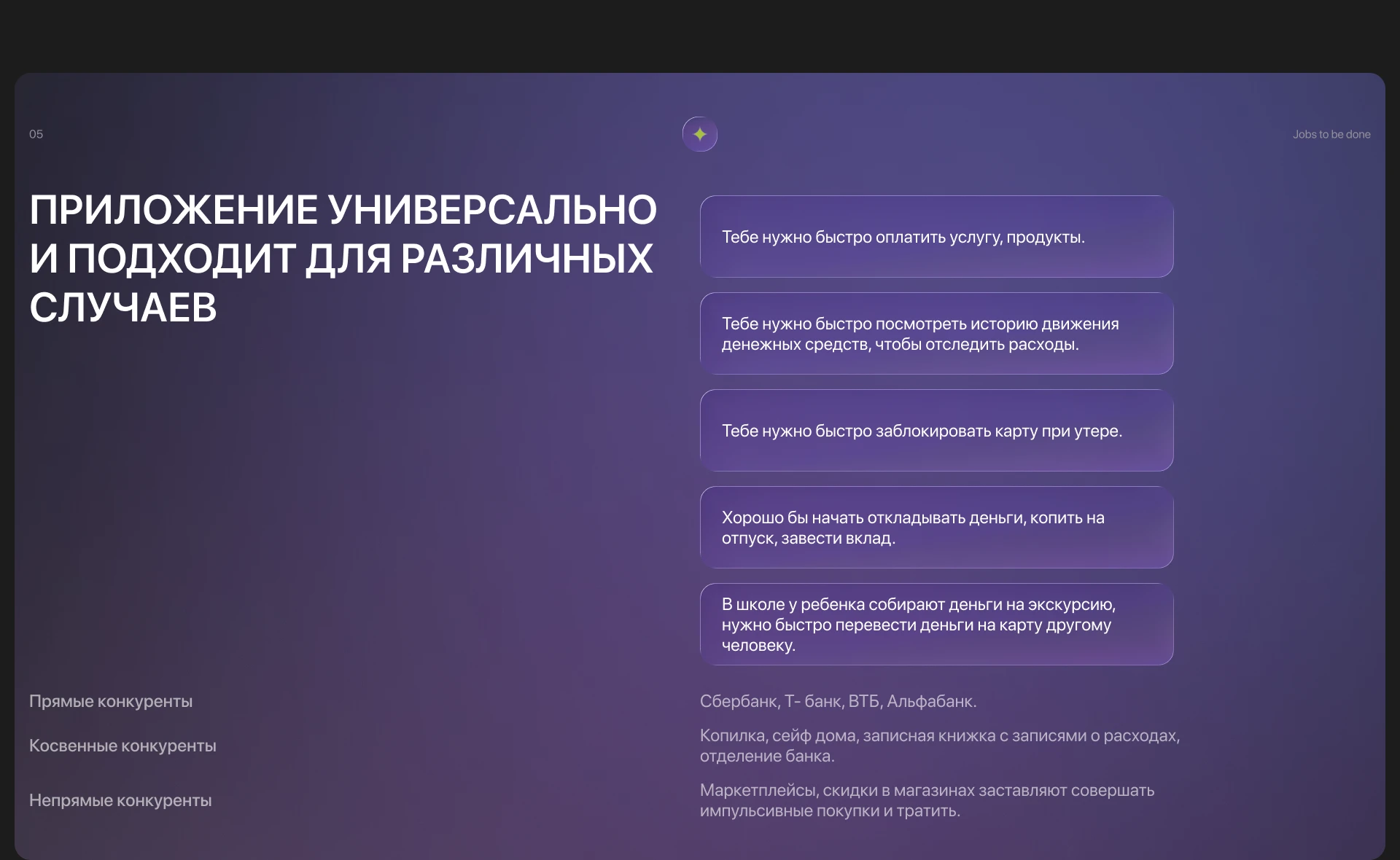Click the slide number 05 marker
This screenshot has width=1400, height=860.
pos(36,134)
